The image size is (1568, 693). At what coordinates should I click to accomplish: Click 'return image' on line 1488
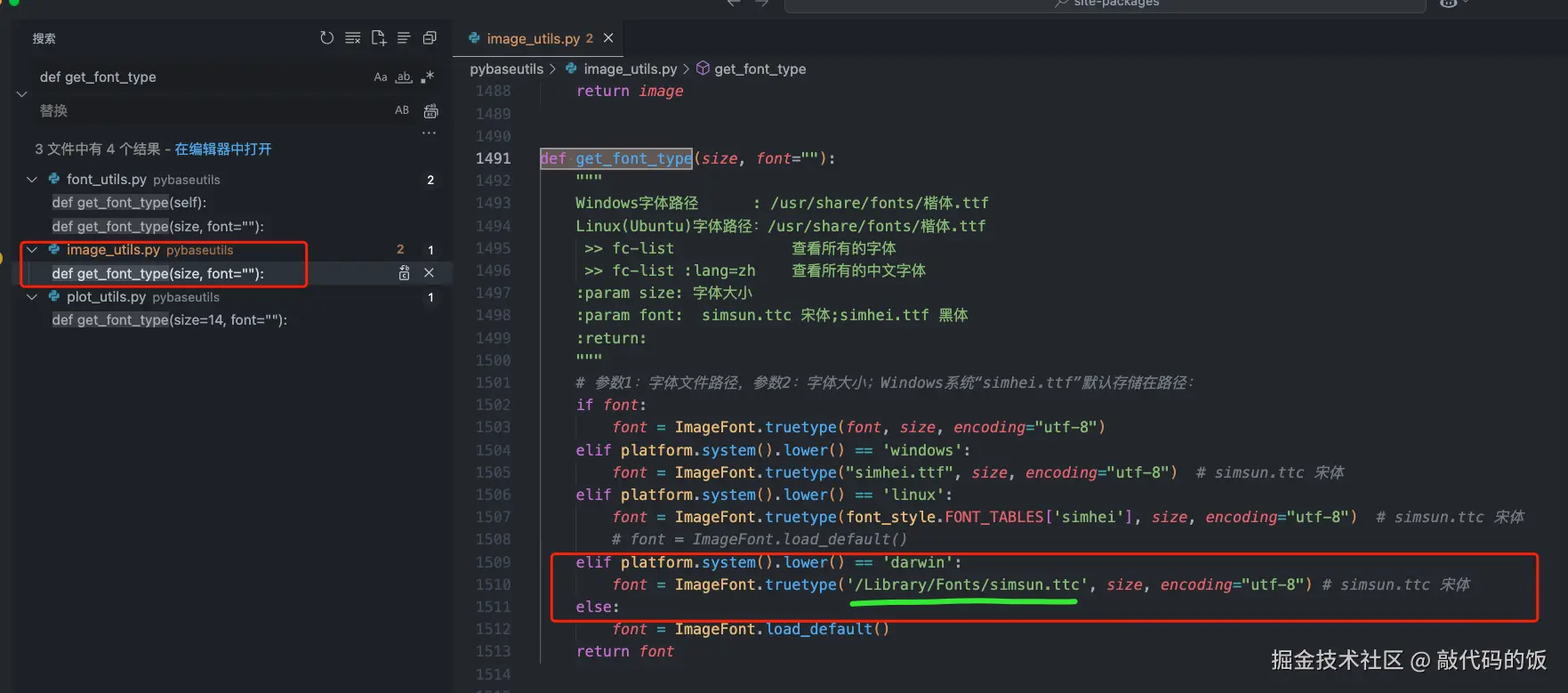[x=630, y=91]
